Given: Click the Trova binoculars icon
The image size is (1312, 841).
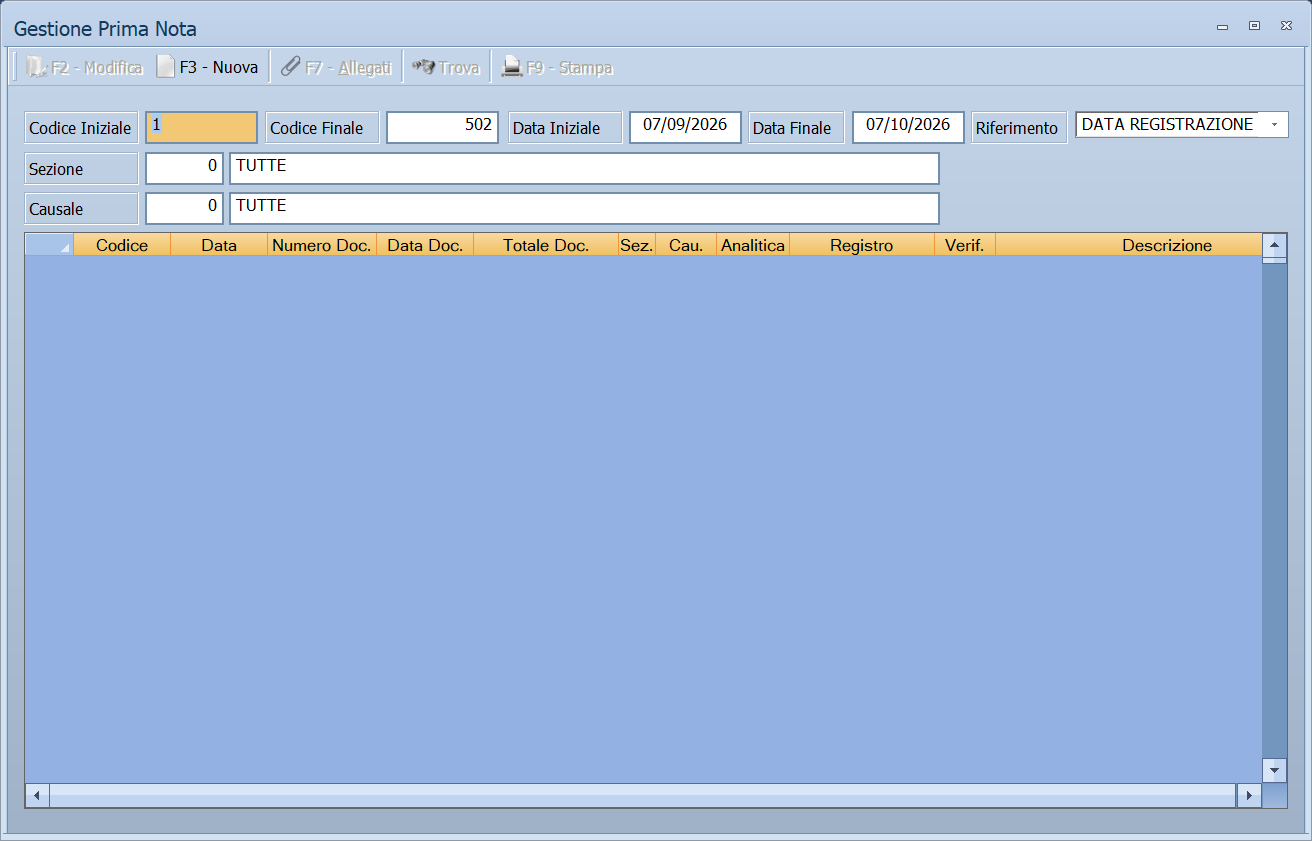Looking at the screenshot, I should pyautogui.click(x=423, y=67).
